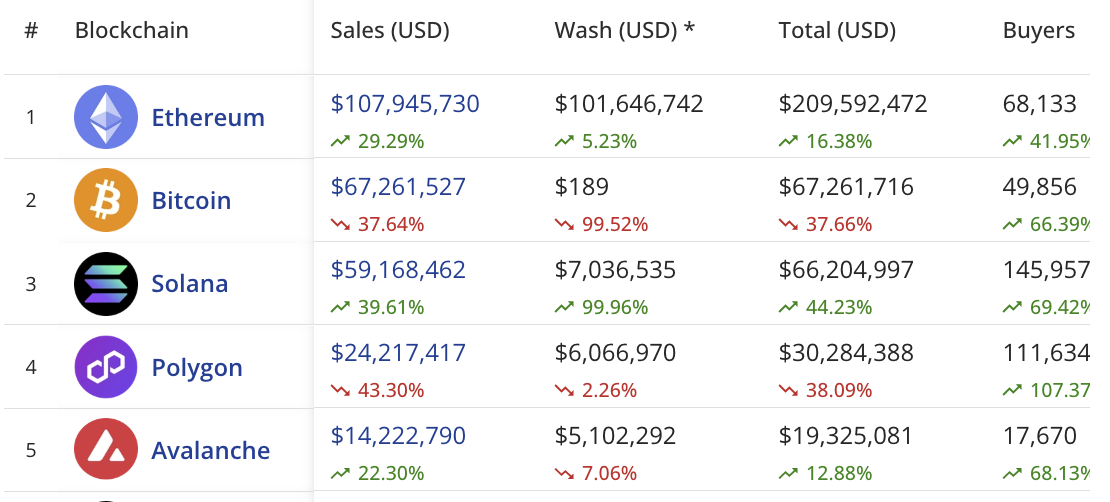Image resolution: width=1110 pixels, height=502 pixels.
Task: Sort table by Total (USD) header
Action: 837,30
